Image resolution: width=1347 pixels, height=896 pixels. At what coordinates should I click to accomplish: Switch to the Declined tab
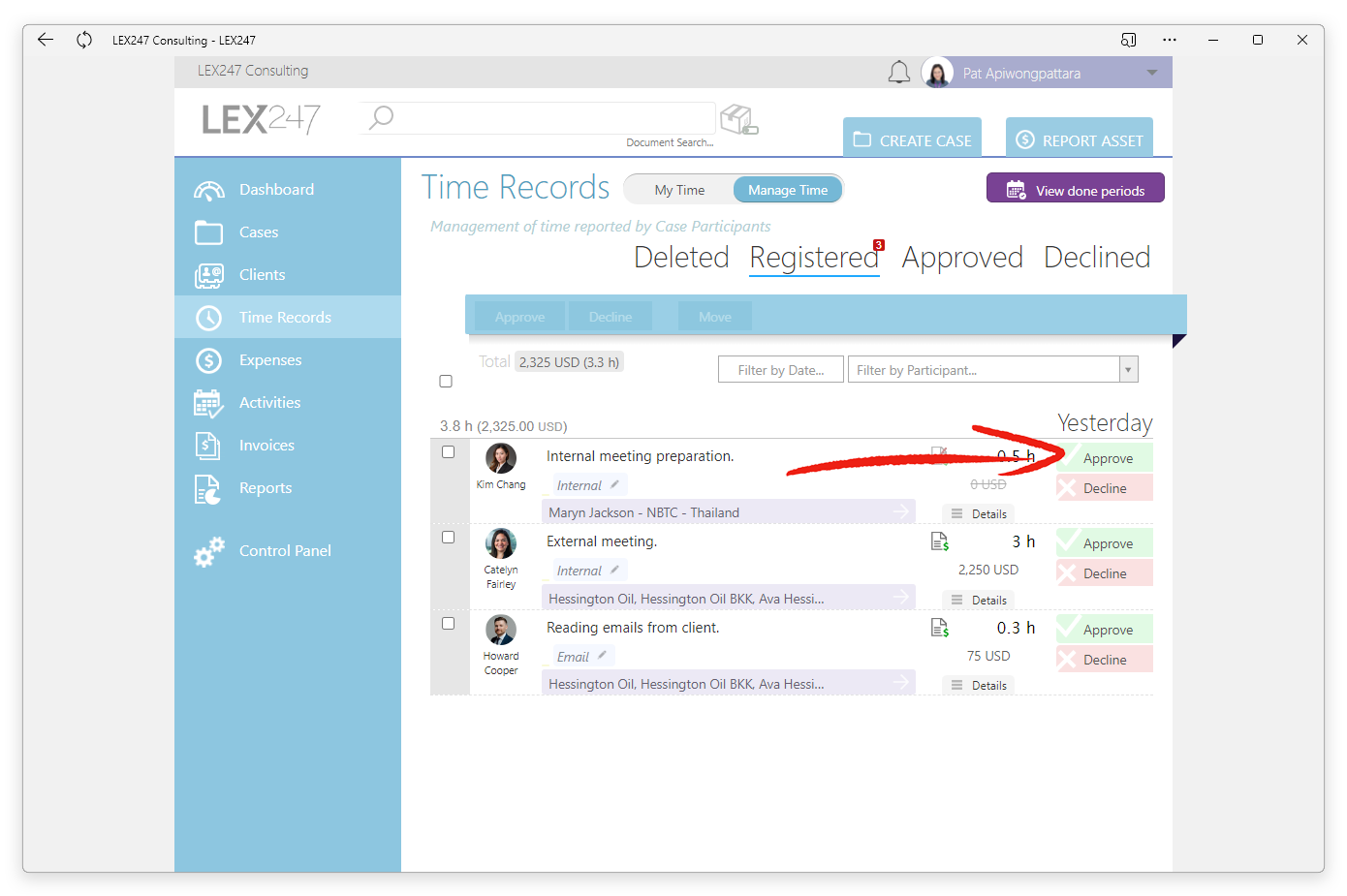click(1097, 258)
